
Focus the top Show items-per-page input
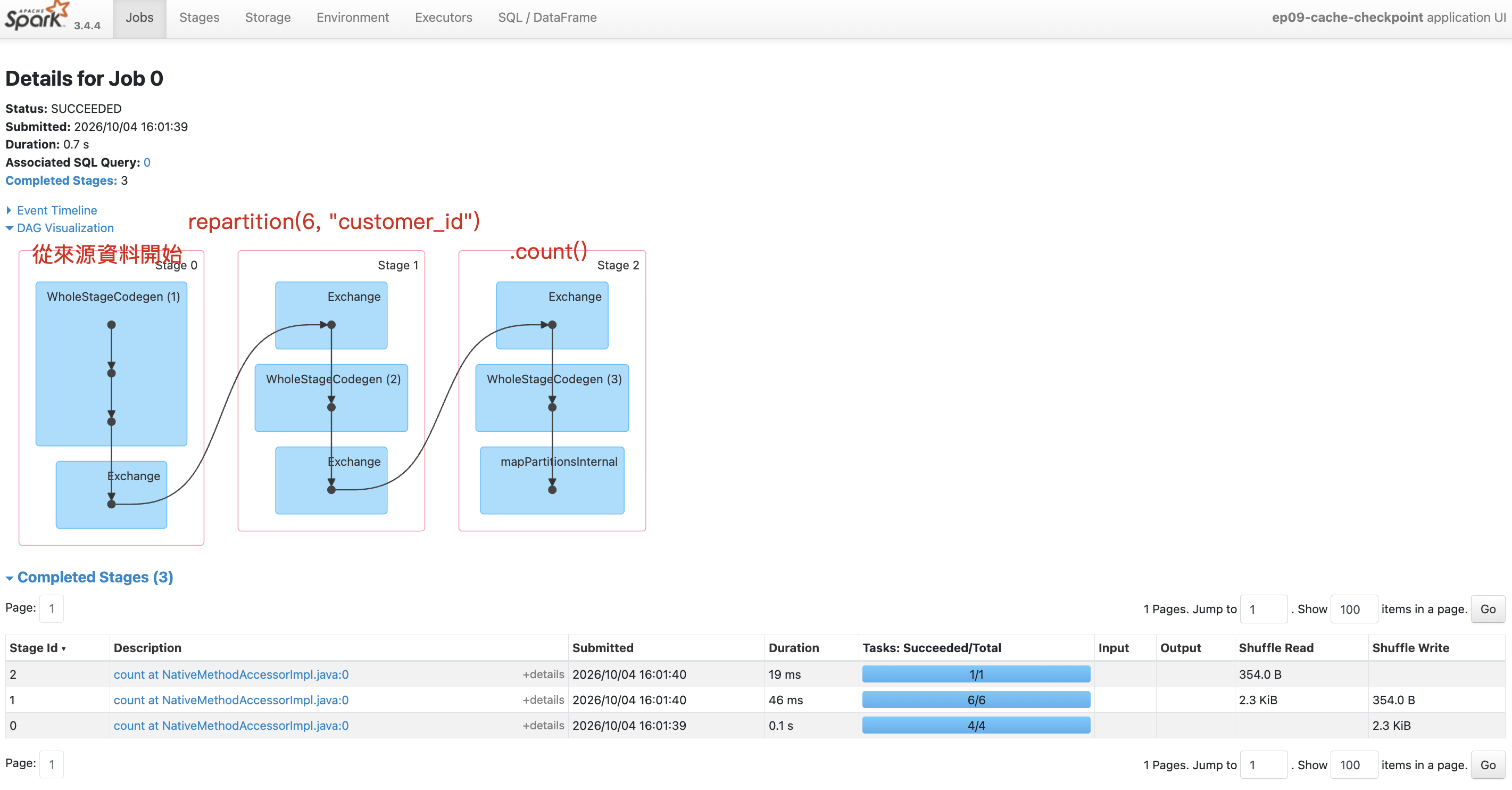click(x=1354, y=609)
